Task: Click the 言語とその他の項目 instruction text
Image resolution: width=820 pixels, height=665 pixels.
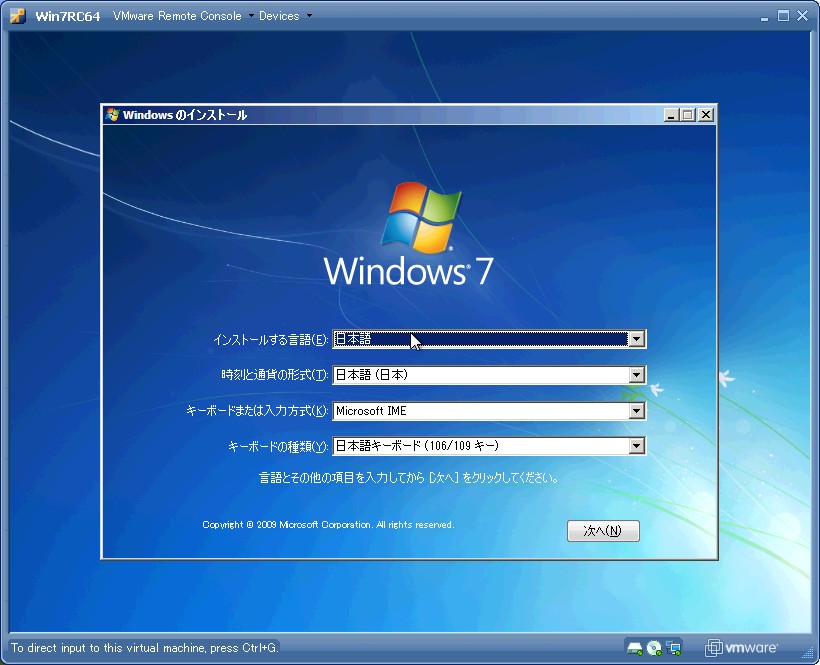Action: [x=409, y=477]
